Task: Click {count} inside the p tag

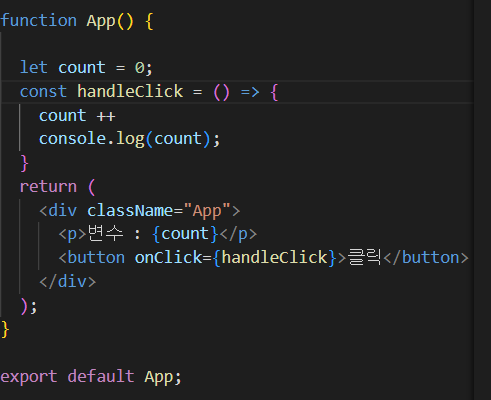Action: pos(185,234)
